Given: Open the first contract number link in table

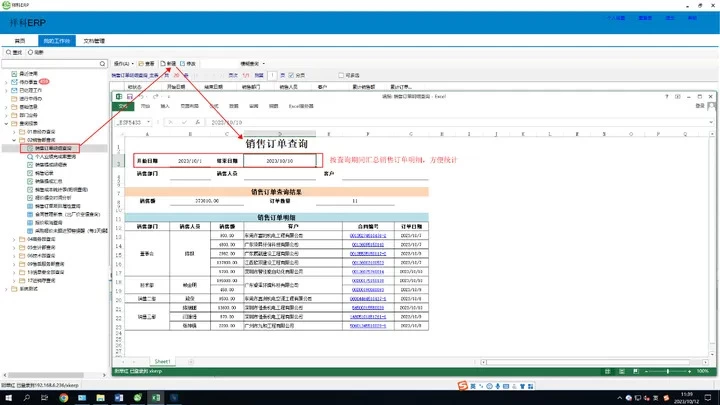Looking at the screenshot, I should click(370, 205).
